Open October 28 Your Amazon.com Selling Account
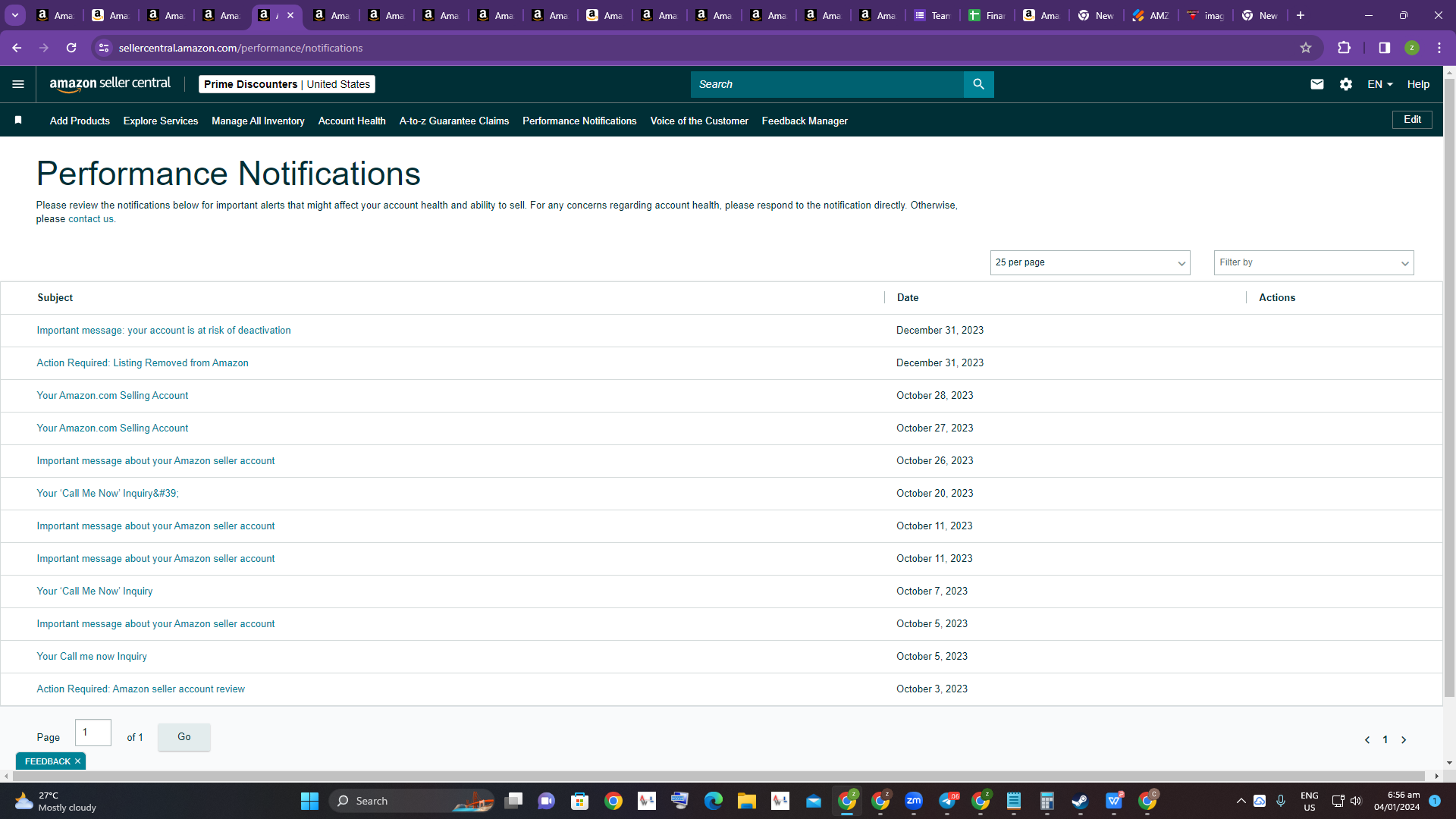 (x=112, y=396)
